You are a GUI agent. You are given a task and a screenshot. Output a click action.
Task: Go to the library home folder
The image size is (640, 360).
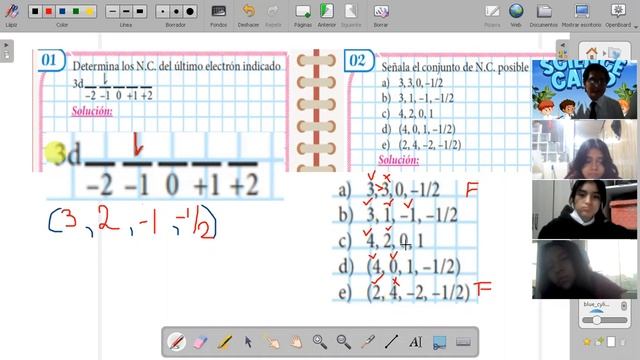click(591, 53)
